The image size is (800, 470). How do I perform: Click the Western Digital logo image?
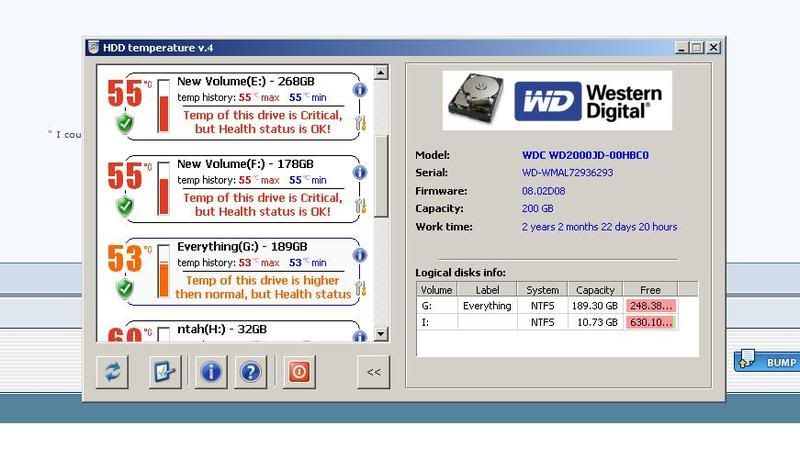(557, 100)
